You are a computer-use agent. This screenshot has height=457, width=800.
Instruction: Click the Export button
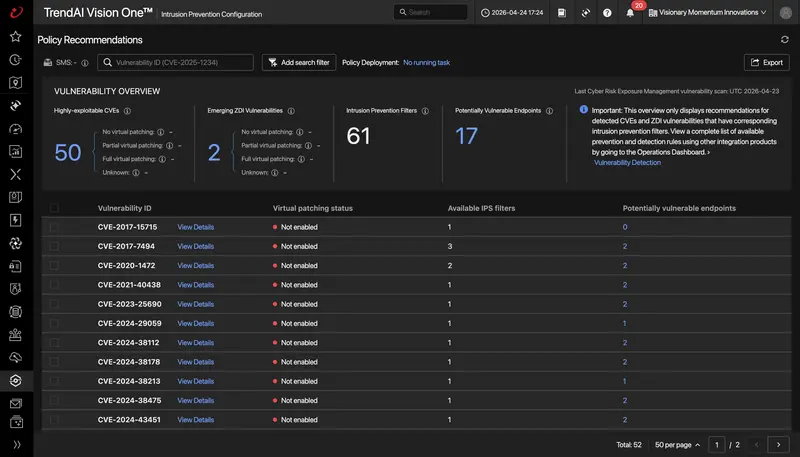[x=766, y=62]
